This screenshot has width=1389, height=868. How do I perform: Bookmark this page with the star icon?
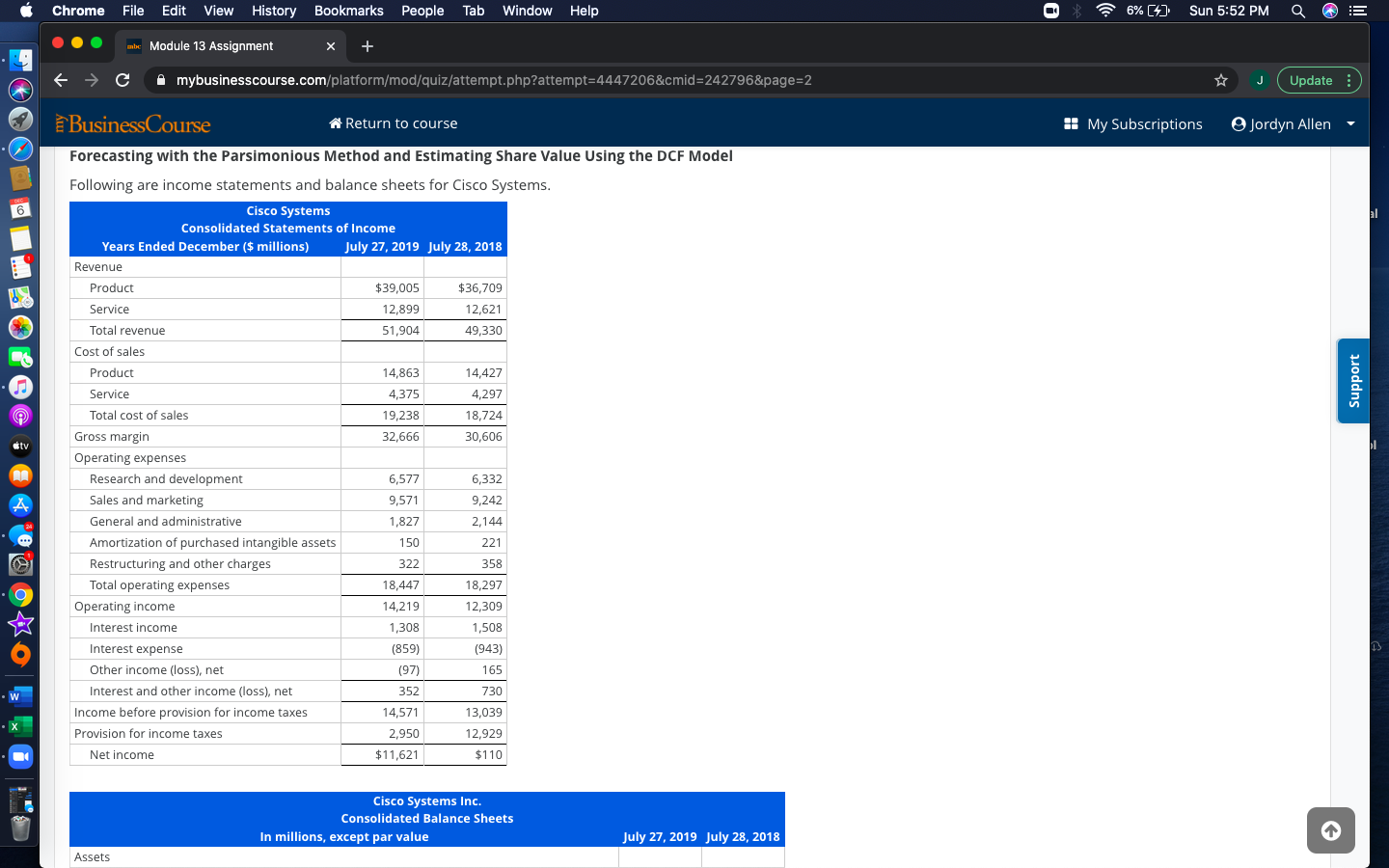(1222, 80)
